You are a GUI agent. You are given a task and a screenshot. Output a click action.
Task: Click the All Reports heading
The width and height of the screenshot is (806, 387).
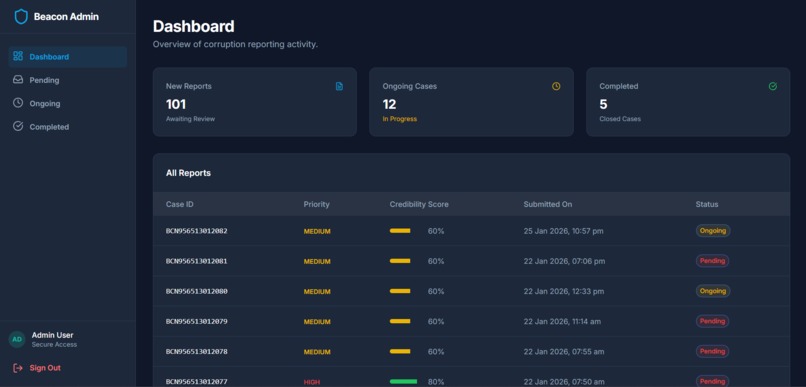click(x=188, y=173)
